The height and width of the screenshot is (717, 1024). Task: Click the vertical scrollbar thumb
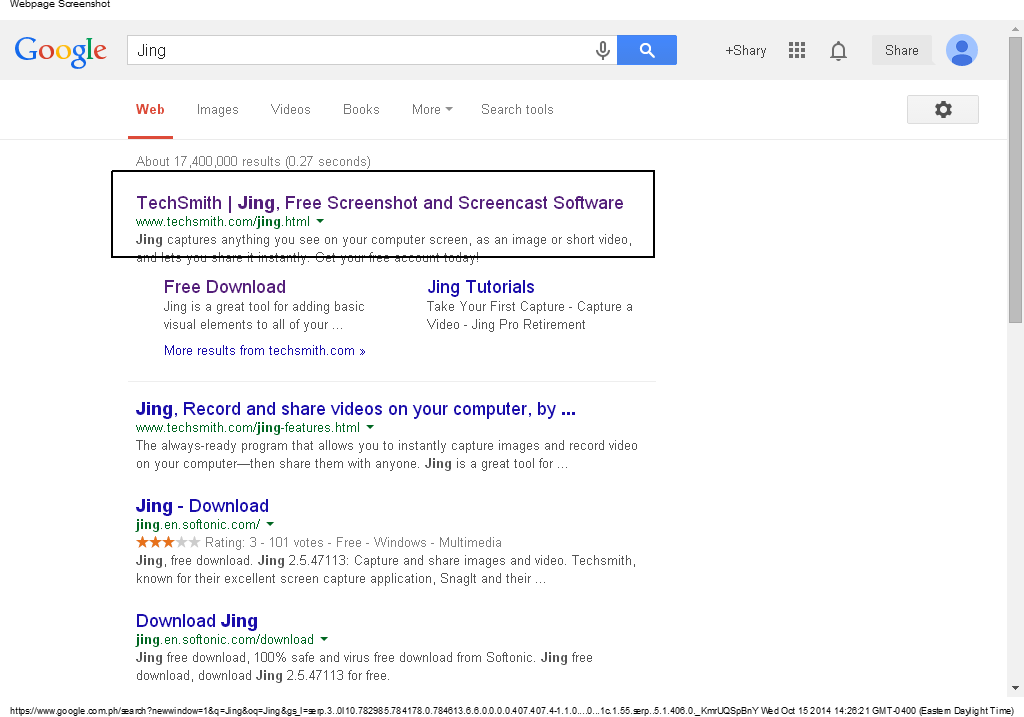point(1015,180)
